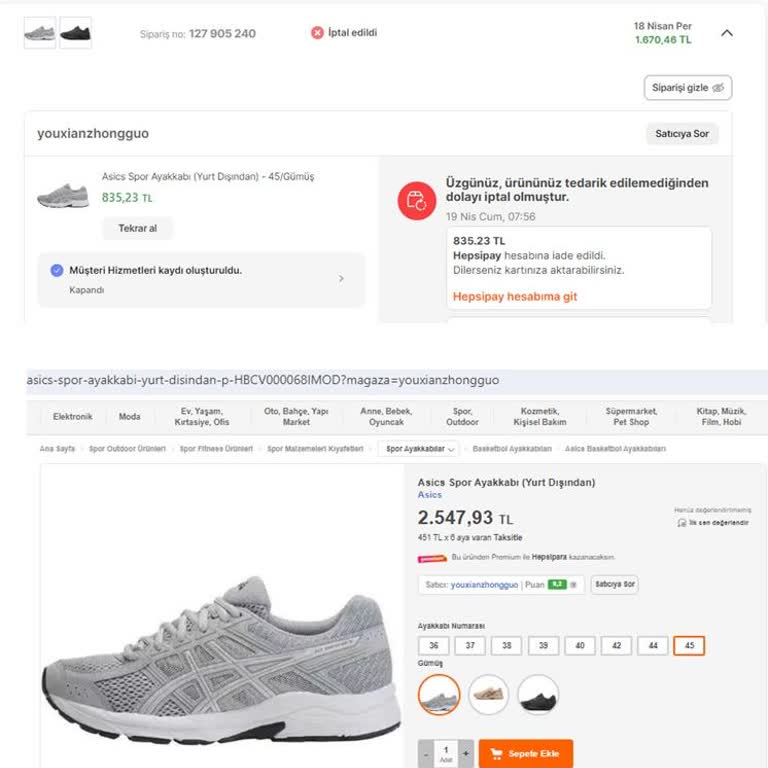Click the blue checkmark customer service icon
Screen dimensions: 768x768
pyautogui.click(x=57, y=270)
